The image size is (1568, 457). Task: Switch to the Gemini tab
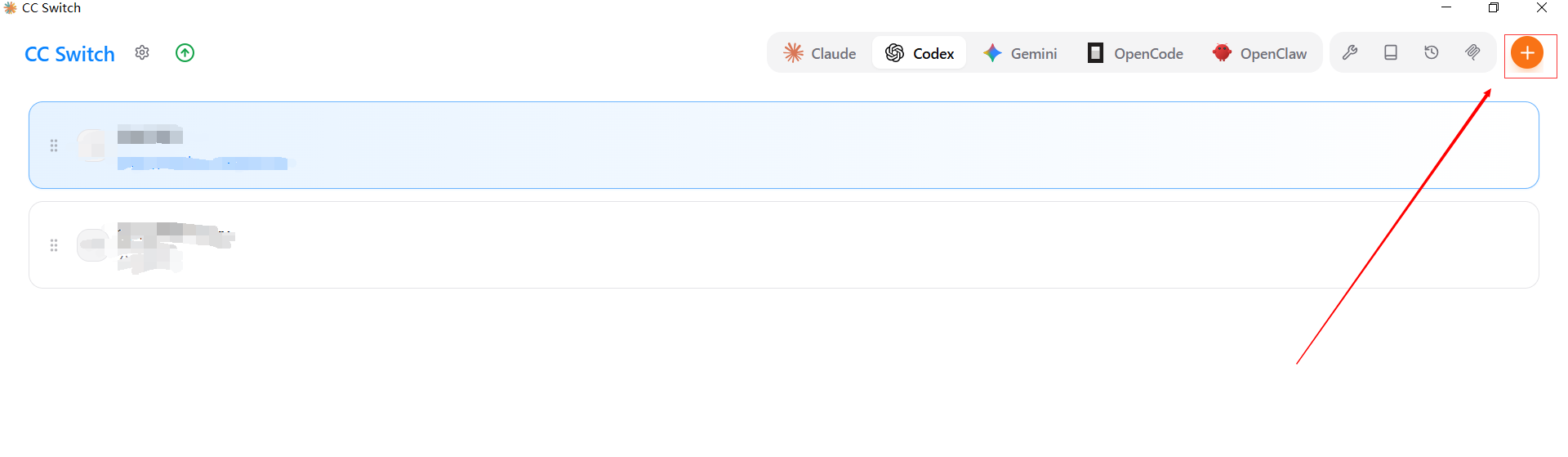(1020, 53)
